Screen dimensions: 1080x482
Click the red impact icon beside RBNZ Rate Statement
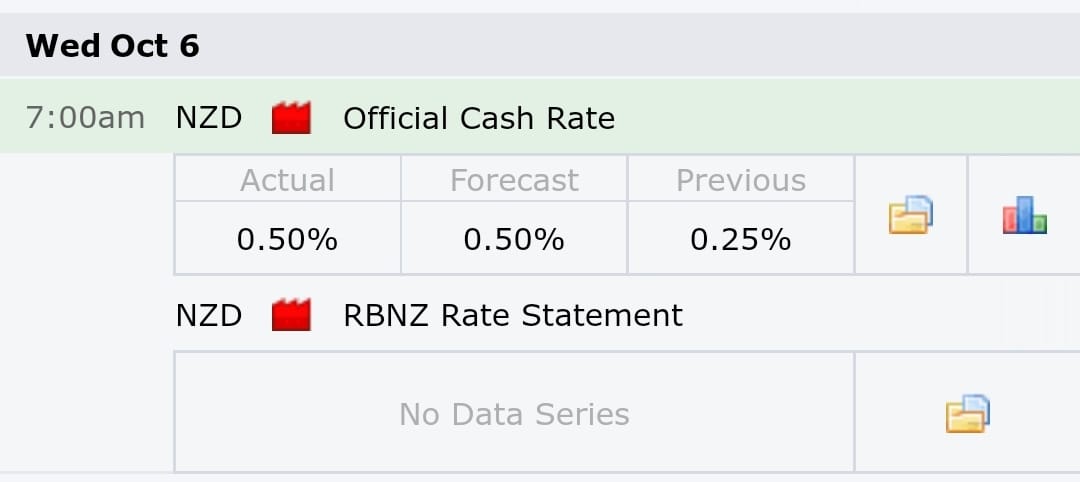pos(291,315)
